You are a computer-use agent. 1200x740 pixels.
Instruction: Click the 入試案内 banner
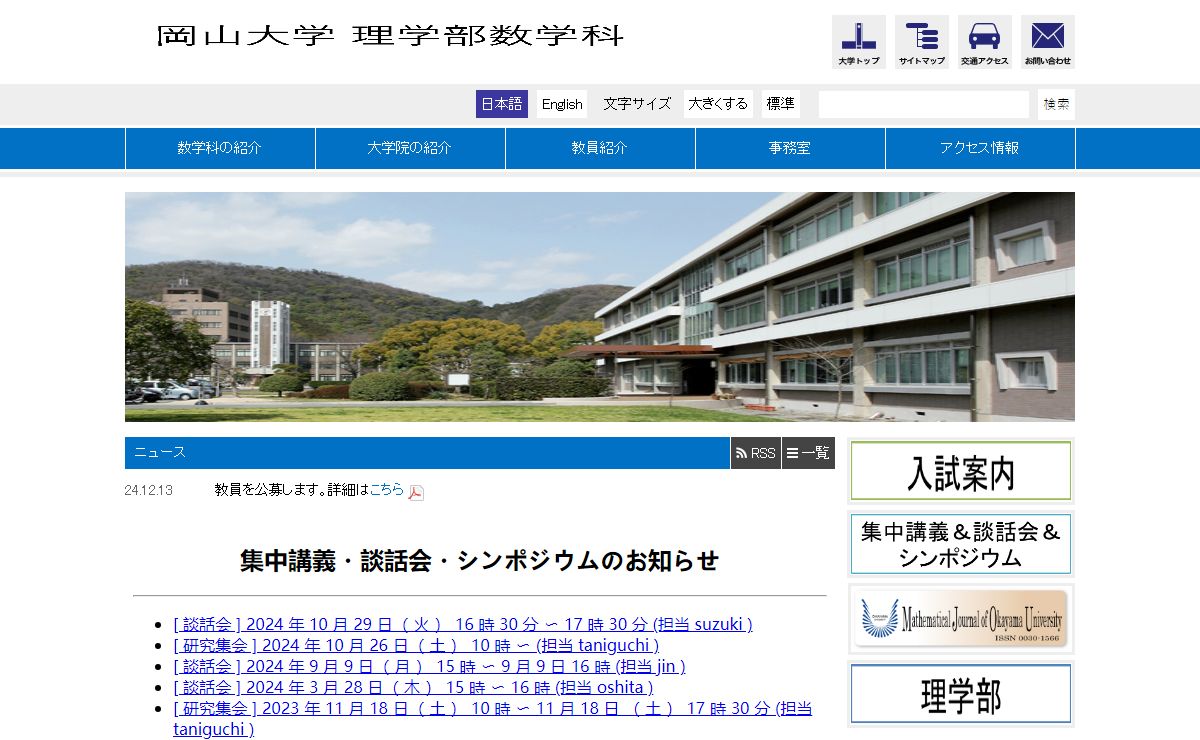tap(960, 471)
